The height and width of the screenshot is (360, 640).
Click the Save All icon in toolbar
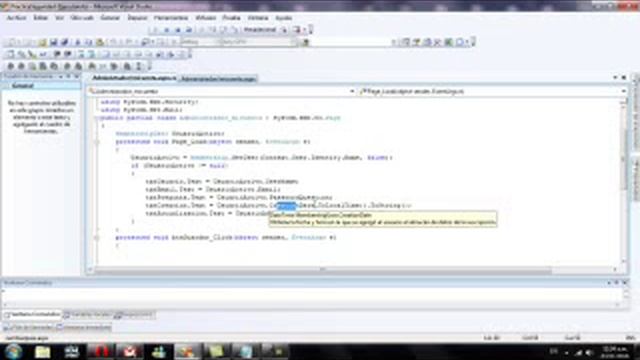64,42
